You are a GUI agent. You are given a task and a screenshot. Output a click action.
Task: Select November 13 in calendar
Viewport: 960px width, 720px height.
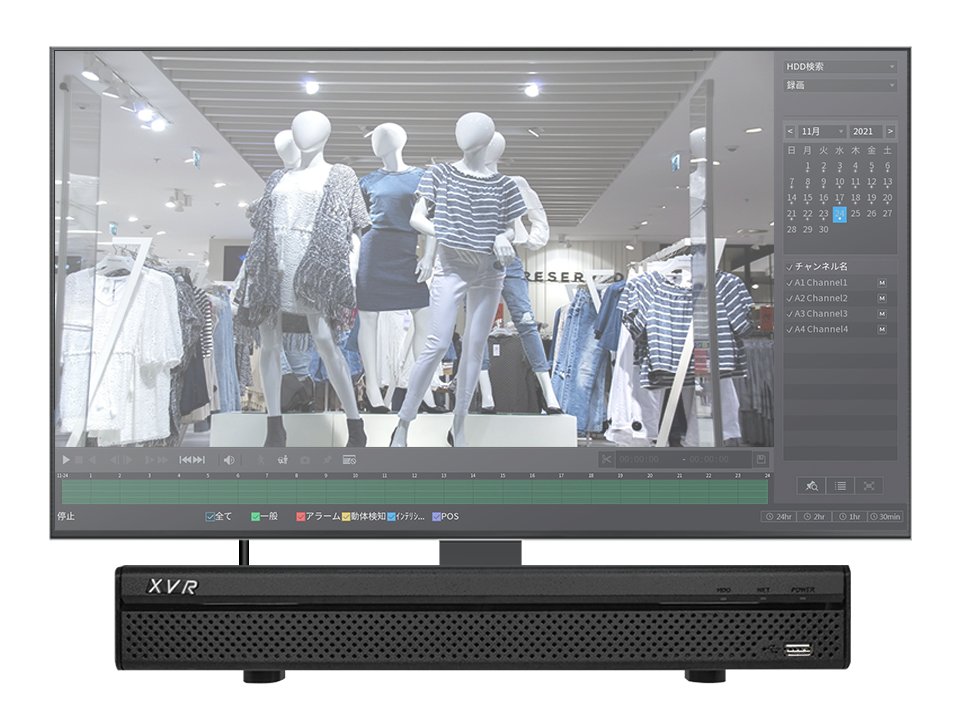pos(887,182)
